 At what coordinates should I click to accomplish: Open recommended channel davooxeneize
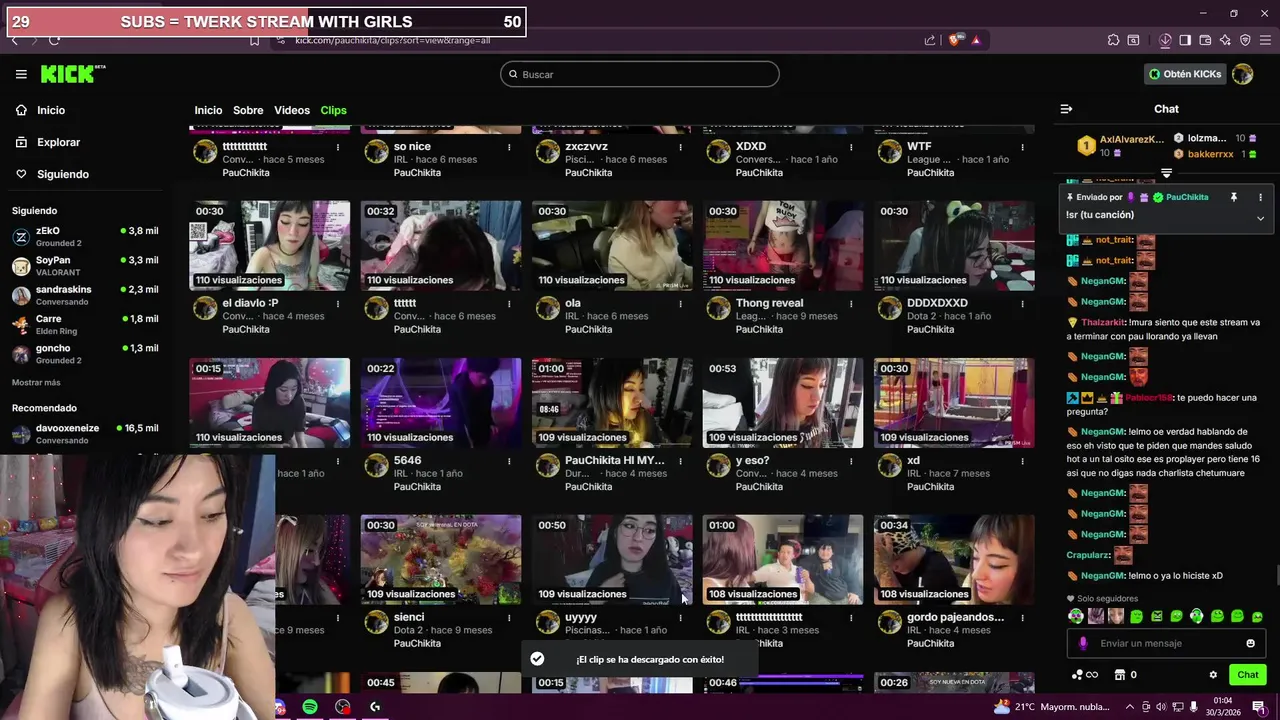84,434
